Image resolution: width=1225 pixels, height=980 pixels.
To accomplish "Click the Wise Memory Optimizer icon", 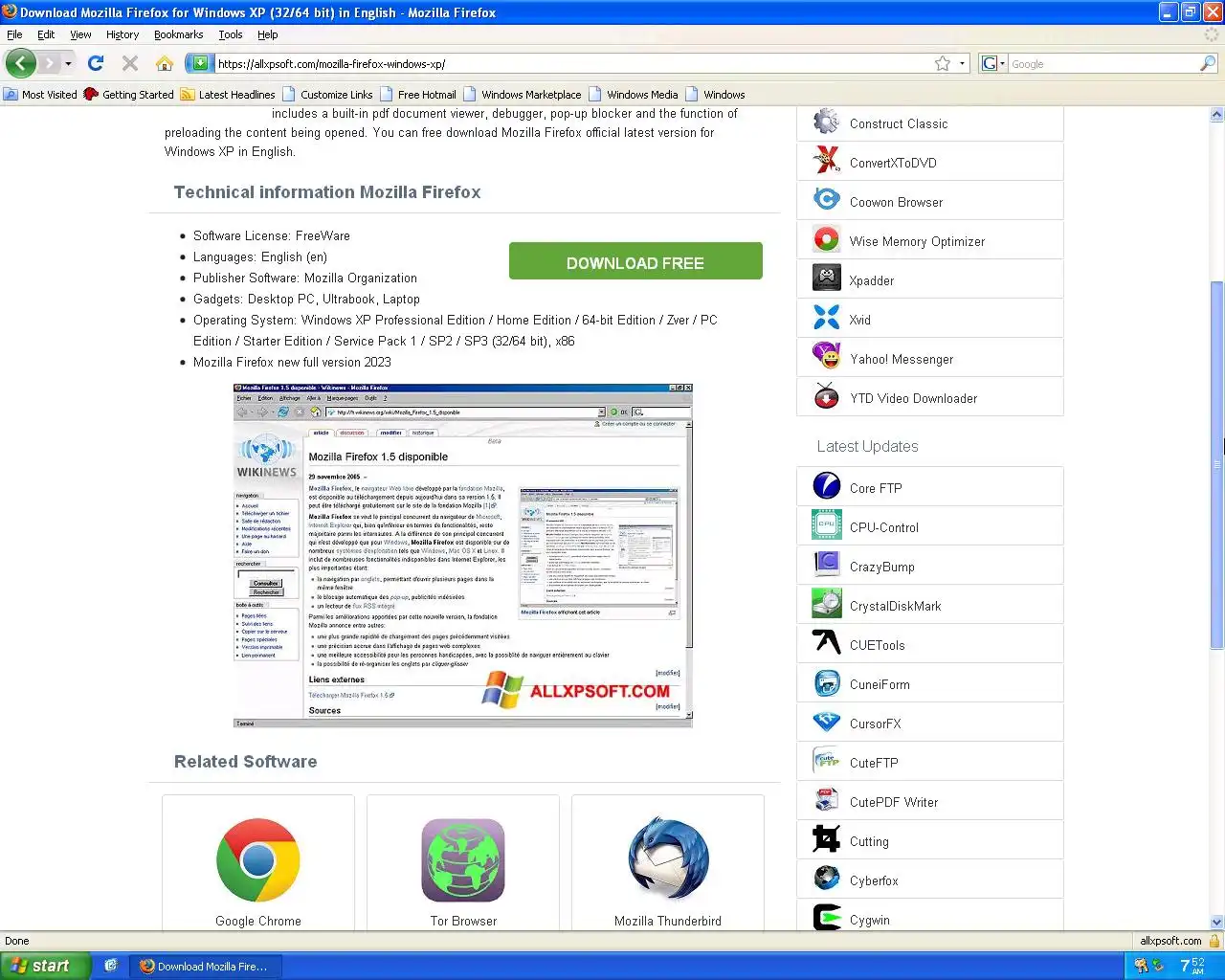I will pos(826,240).
